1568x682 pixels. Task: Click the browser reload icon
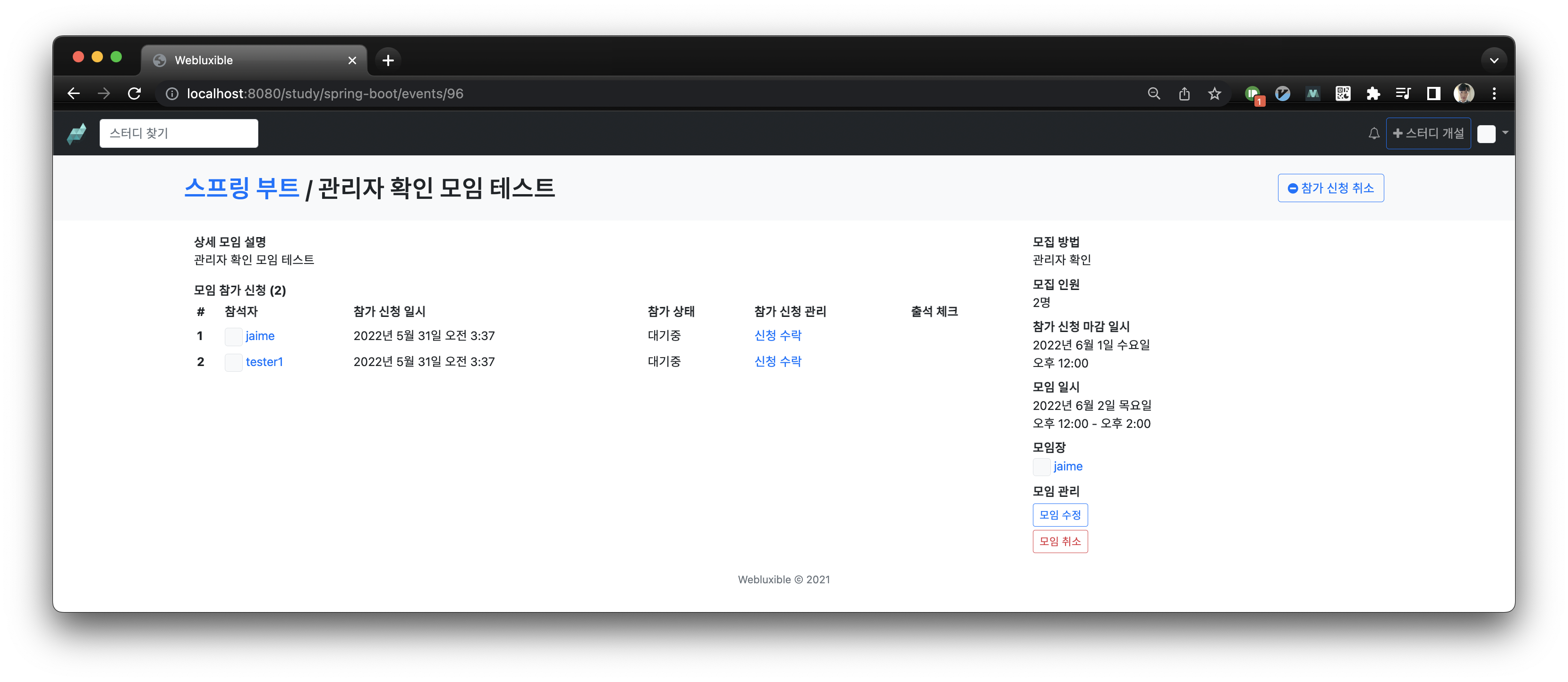coord(135,93)
